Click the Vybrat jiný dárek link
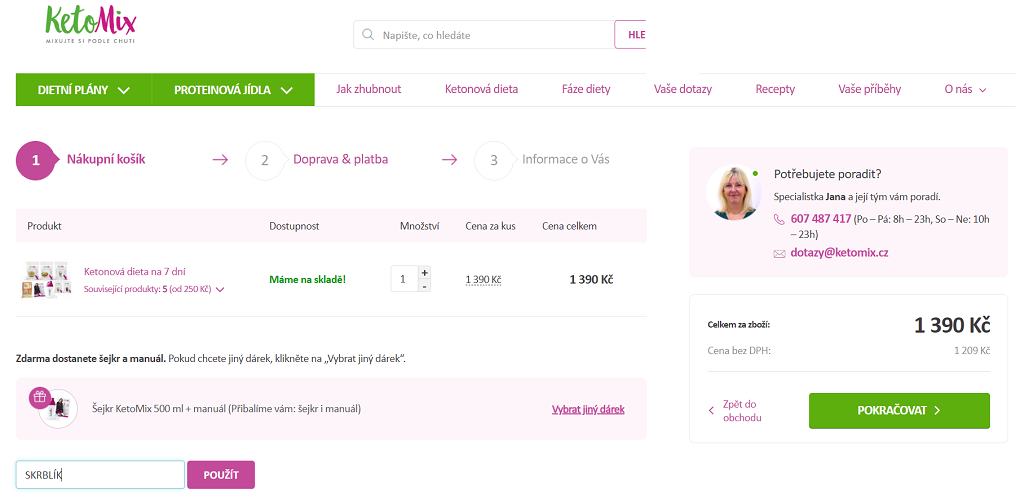 [588, 410]
